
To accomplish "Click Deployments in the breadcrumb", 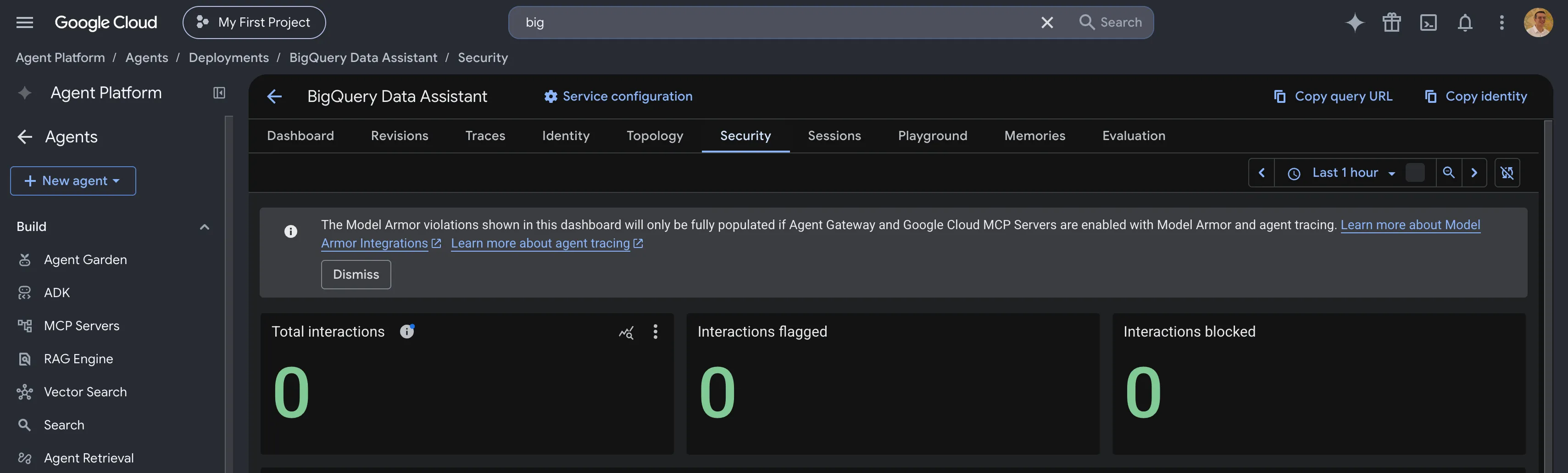I will [x=228, y=57].
